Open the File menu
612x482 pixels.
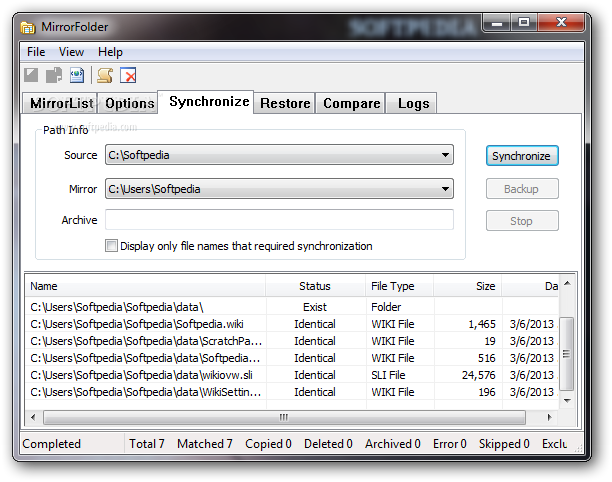[x=36, y=52]
